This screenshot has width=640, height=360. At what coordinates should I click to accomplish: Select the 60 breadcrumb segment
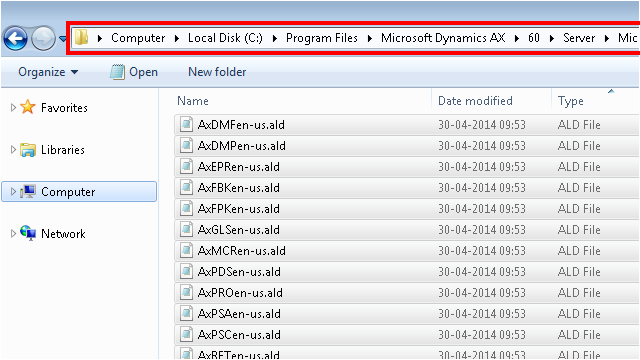coord(534,38)
